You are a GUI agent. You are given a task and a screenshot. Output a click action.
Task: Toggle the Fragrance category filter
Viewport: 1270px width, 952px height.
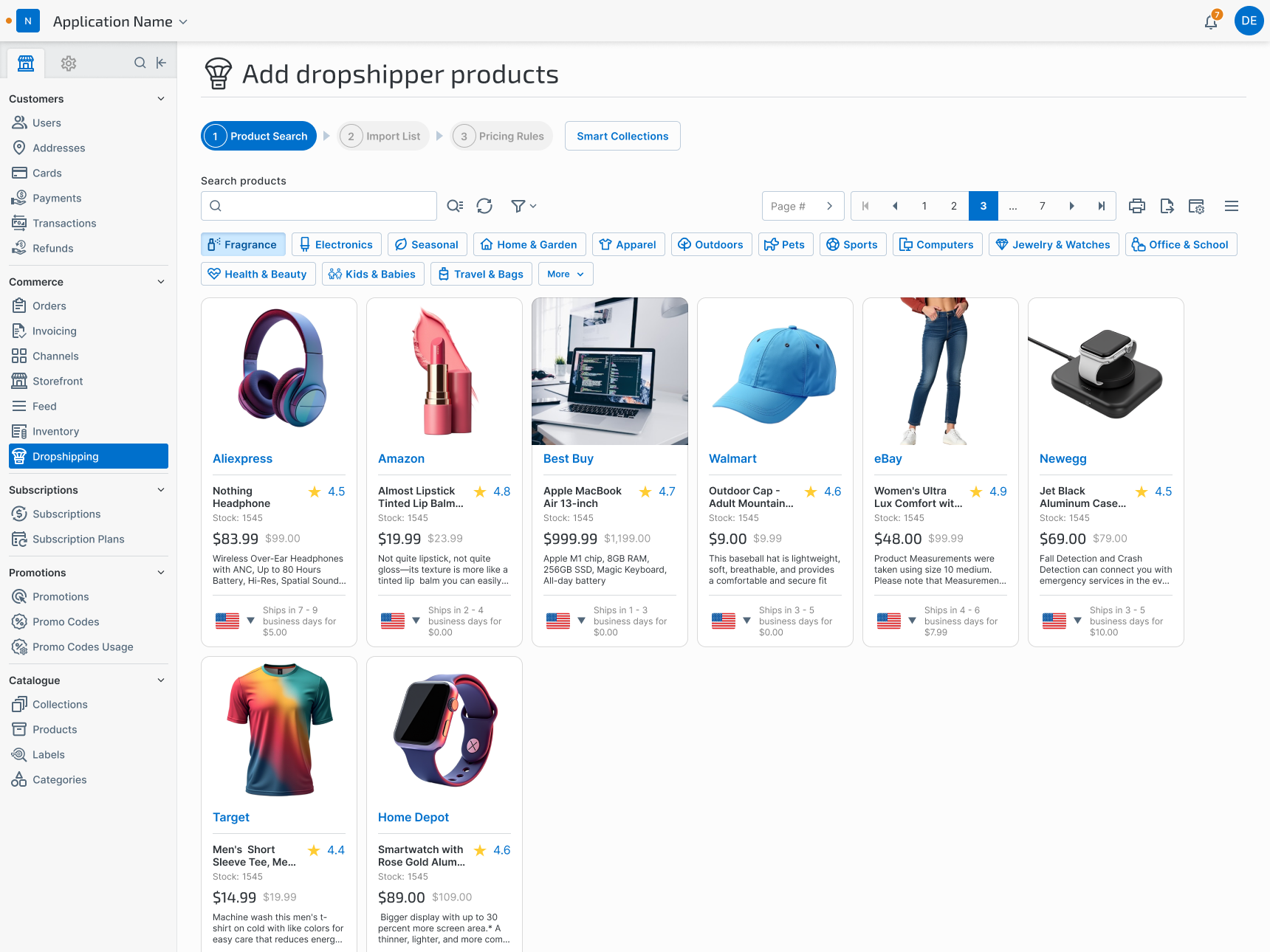(243, 244)
